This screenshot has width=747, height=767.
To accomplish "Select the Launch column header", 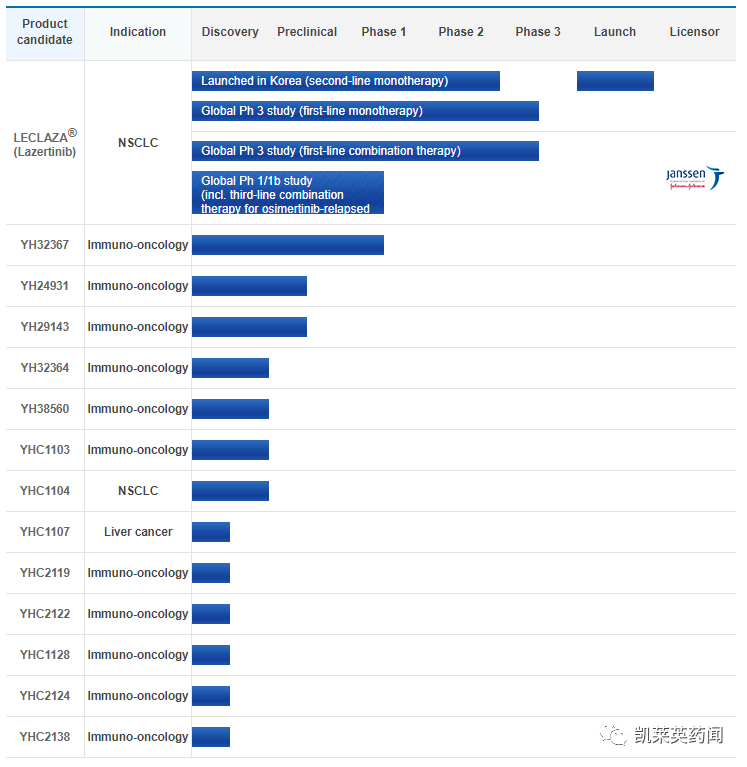I will click(614, 32).
